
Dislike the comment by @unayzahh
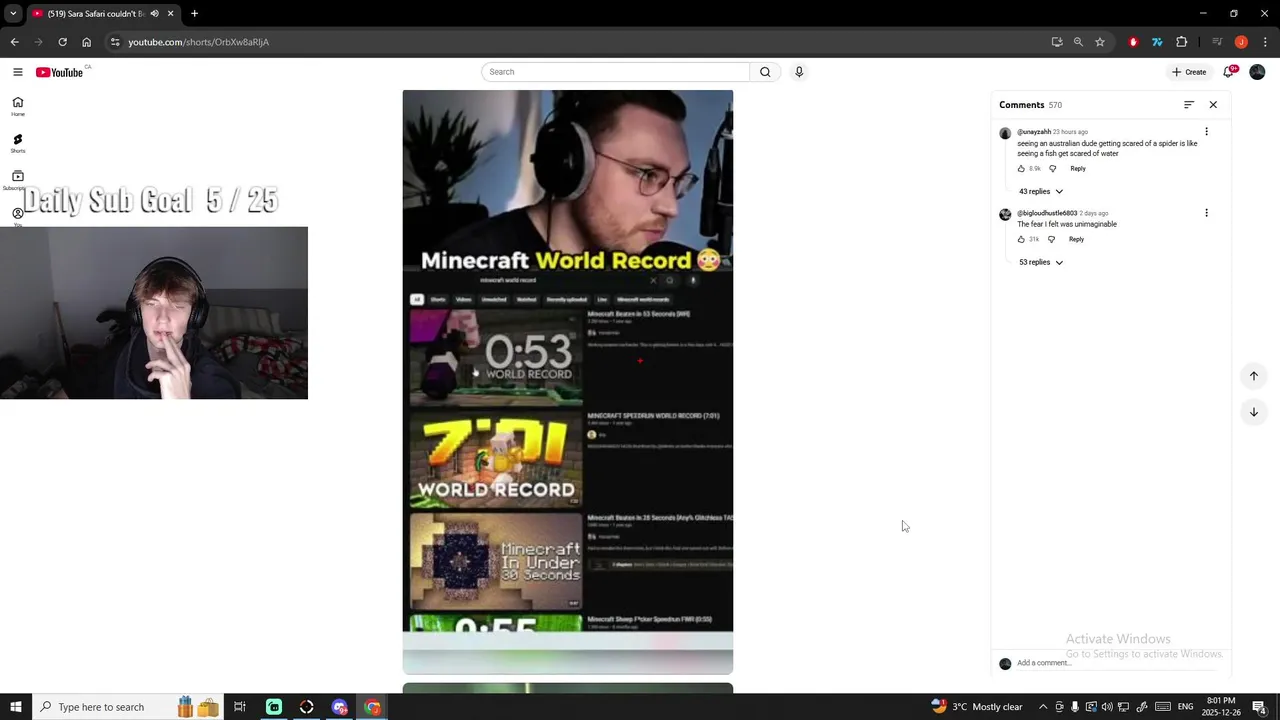pos(1052,168)
